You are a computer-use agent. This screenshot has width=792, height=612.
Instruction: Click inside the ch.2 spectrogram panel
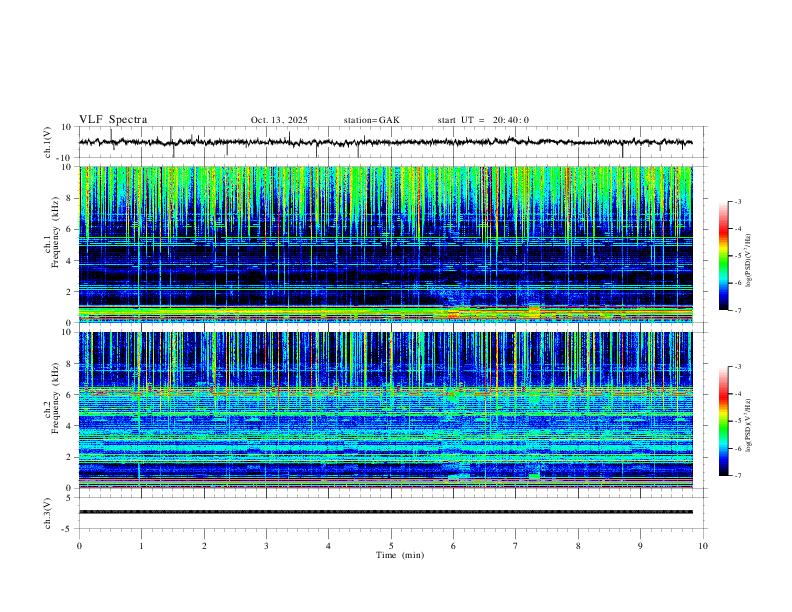pyautogui.click(x=385, y=410)
